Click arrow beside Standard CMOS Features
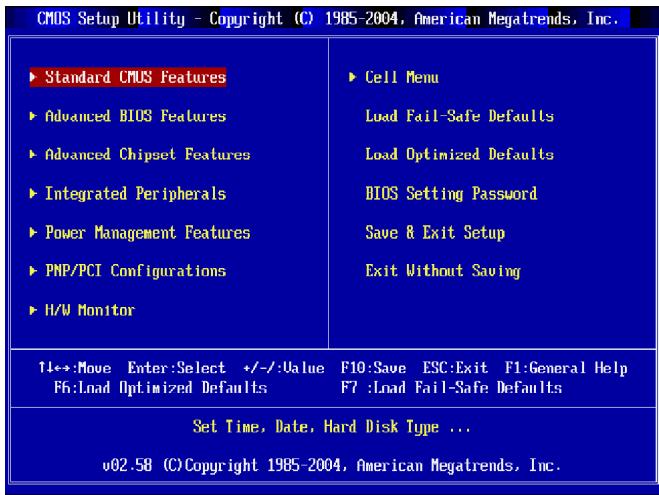Viewport: 659px width, 495px height. click(x=33, y=77)
